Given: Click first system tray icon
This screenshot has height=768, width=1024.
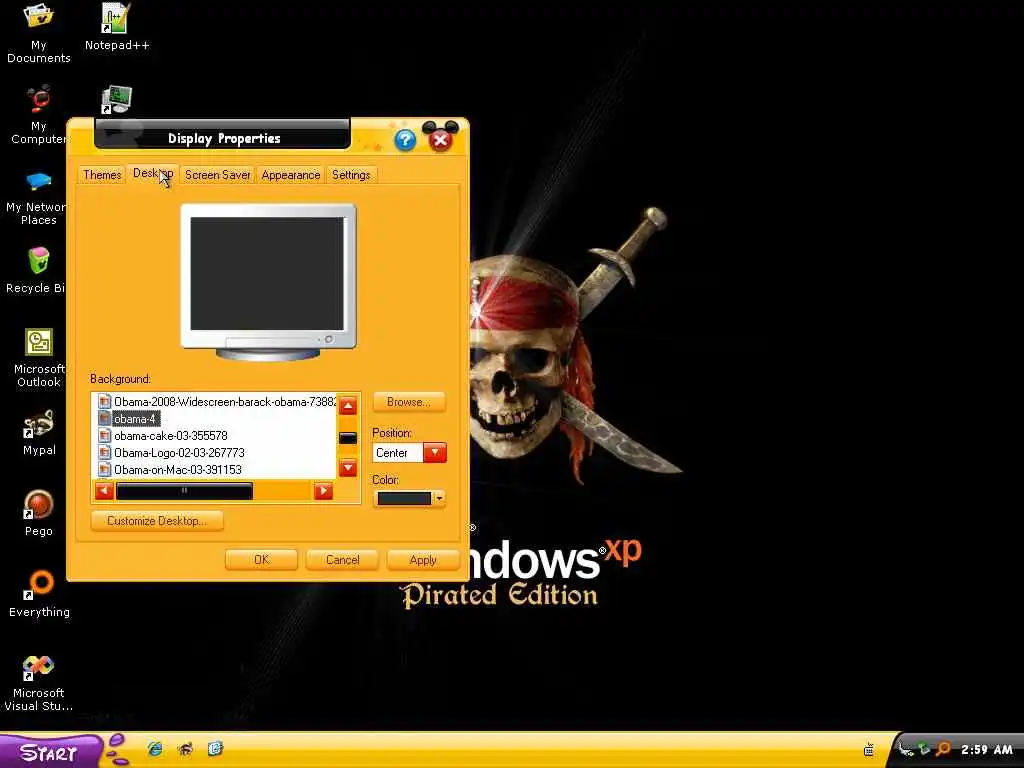Looking at the screenshot, I should (906, 749).
